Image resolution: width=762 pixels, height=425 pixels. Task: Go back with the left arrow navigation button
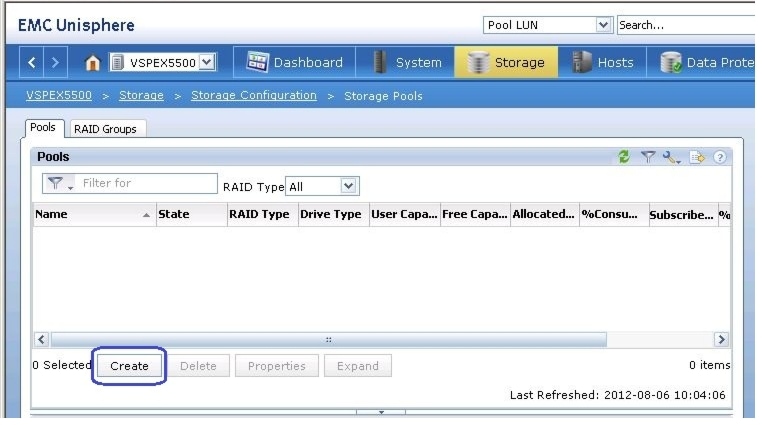[32, 62]
